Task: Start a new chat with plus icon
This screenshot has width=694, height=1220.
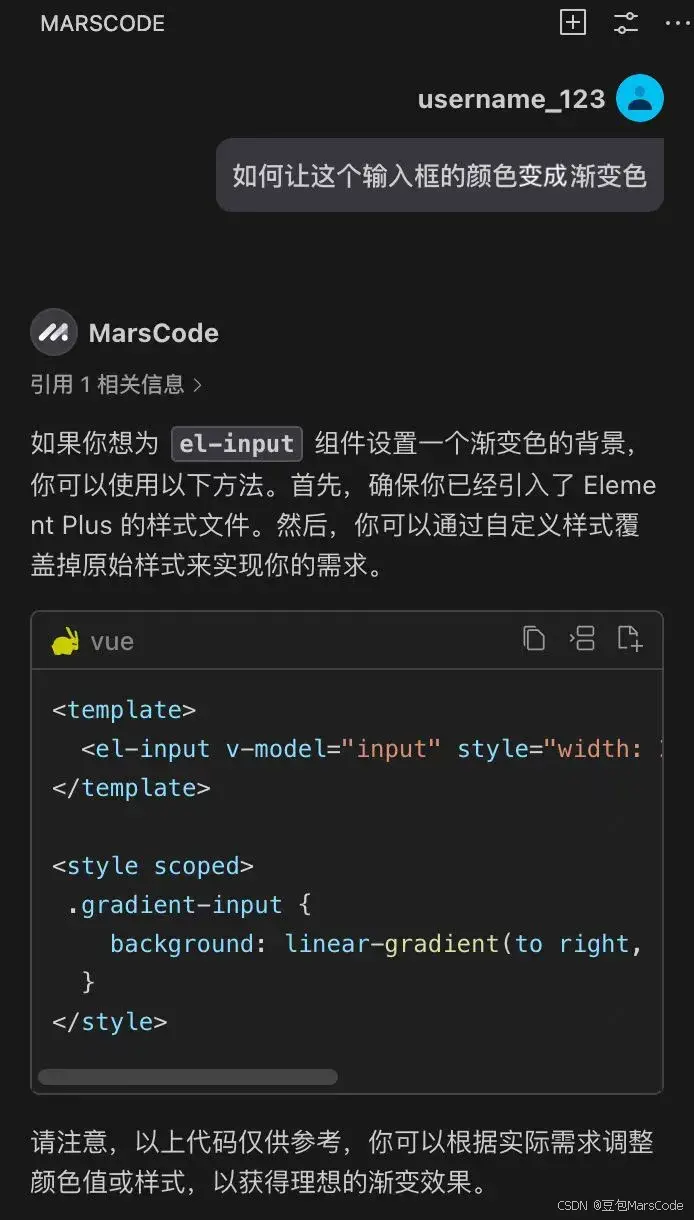Action: coord(573,23)
